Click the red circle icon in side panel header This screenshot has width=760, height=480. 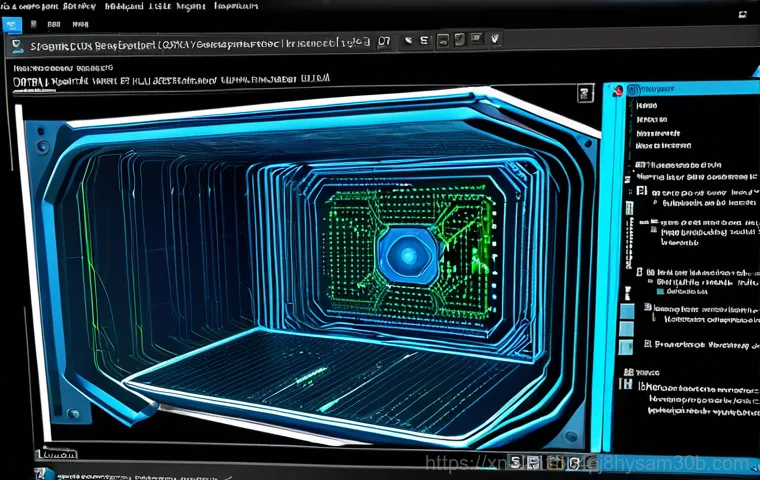pyautogui.click(x=618, y=90)
